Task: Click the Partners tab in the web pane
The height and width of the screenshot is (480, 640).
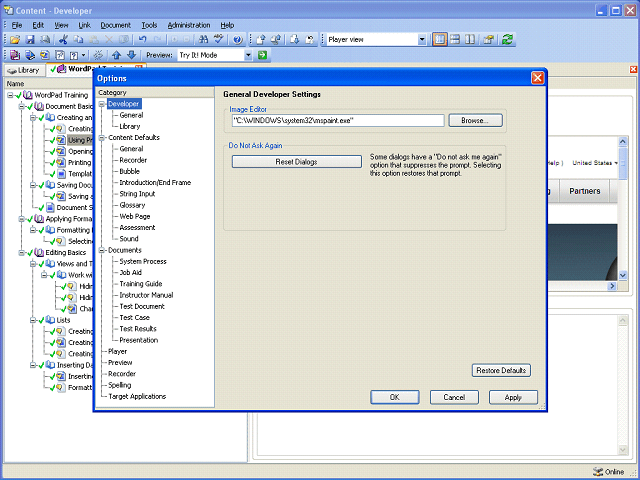Action: coord(584,191)
